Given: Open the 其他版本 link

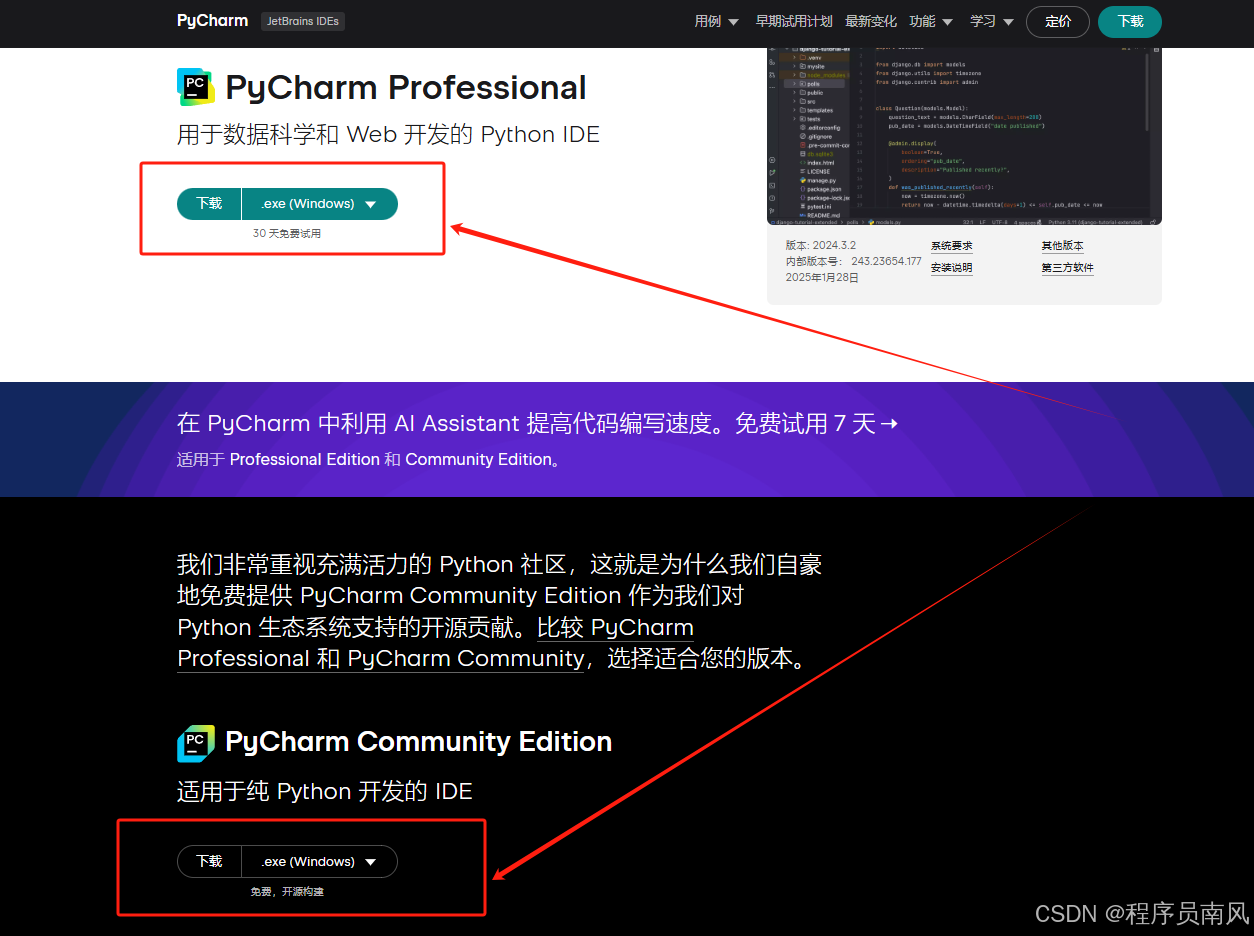Looking at the screenshot, I should pyautogui.click(x=1062, y=246).
